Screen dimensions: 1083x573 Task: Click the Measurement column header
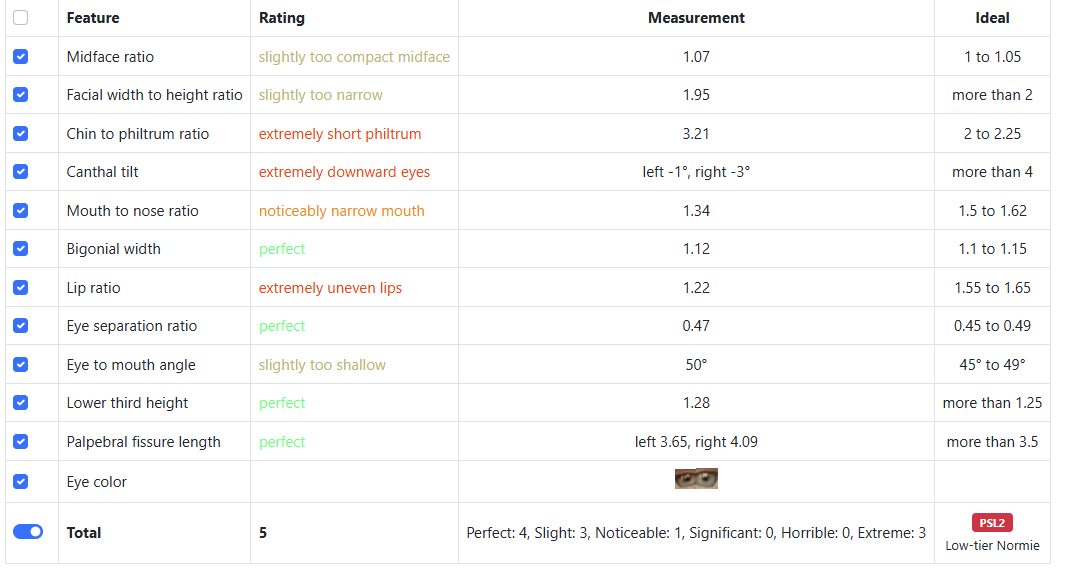coord(696,18)
